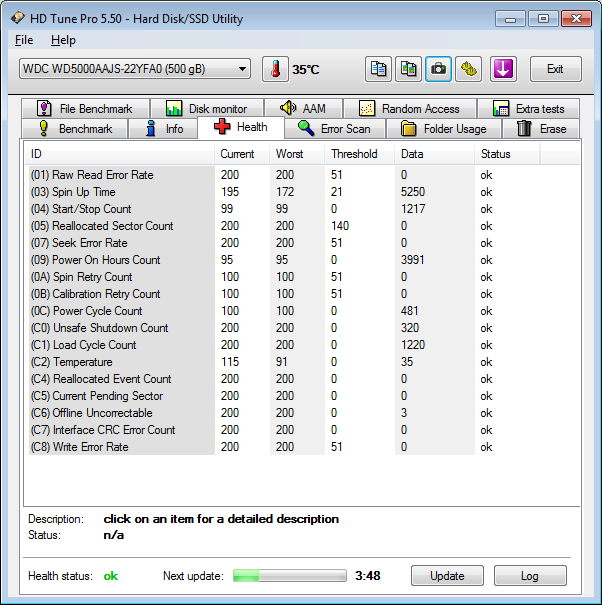This screenshot has height=605, width=602.
Task: Select the Raw Read Error Rate row
Action: tap(304, 175)
